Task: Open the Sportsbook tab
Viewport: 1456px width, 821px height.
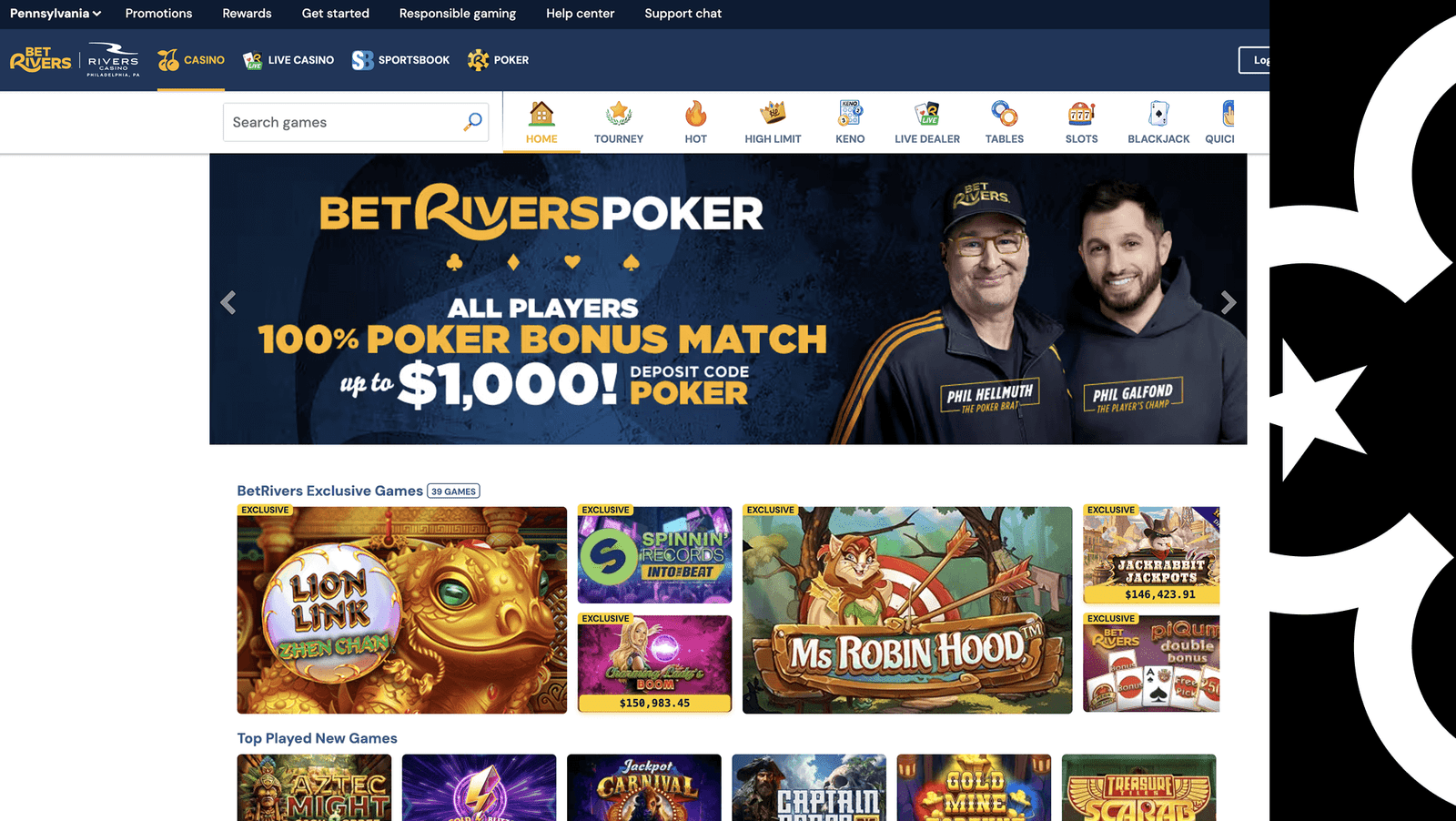Action: pyautogui.click(x=401, y=60)
